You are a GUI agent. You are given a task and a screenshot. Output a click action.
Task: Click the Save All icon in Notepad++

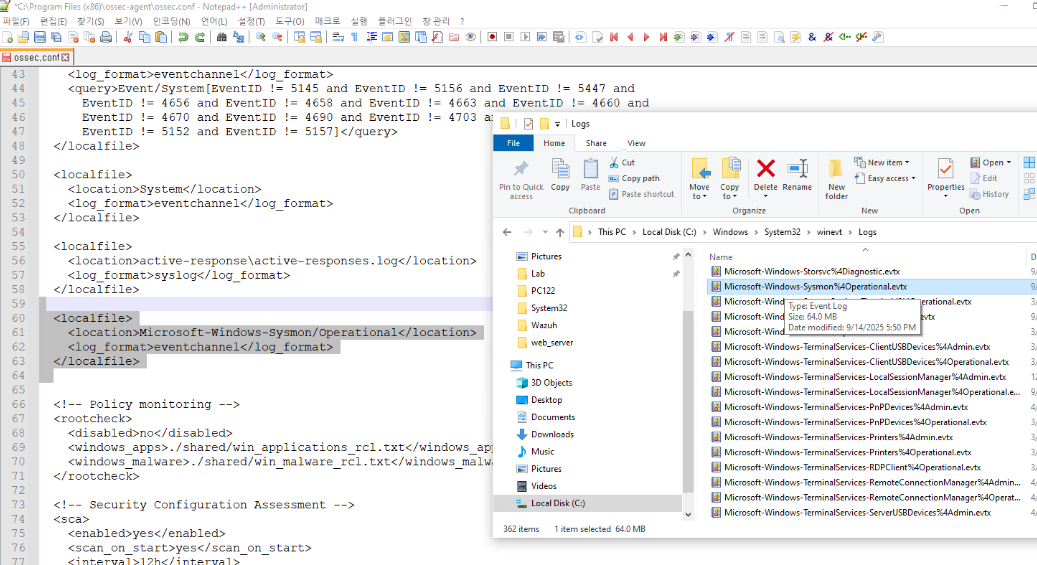click(x=56, y=37)
